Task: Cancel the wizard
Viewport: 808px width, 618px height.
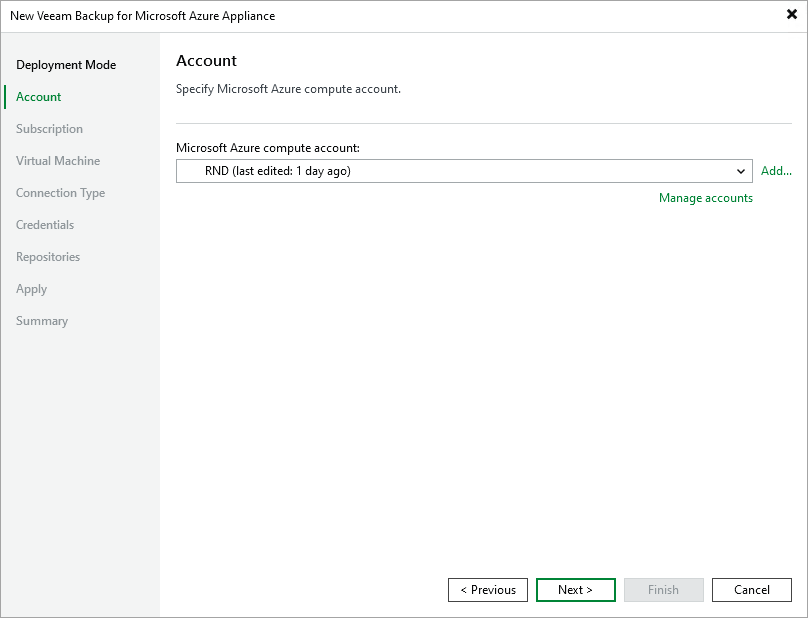Action: [752, 590]
